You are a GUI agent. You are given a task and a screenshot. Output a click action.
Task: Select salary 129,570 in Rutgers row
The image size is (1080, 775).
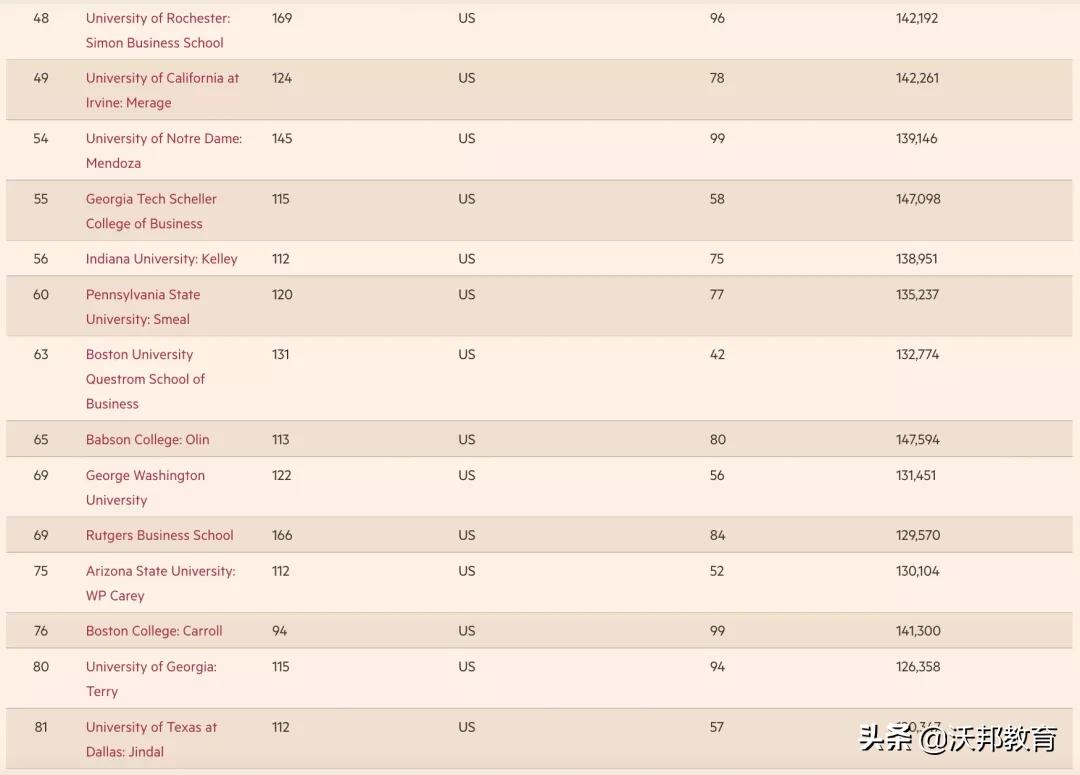(x=917, y=535)
